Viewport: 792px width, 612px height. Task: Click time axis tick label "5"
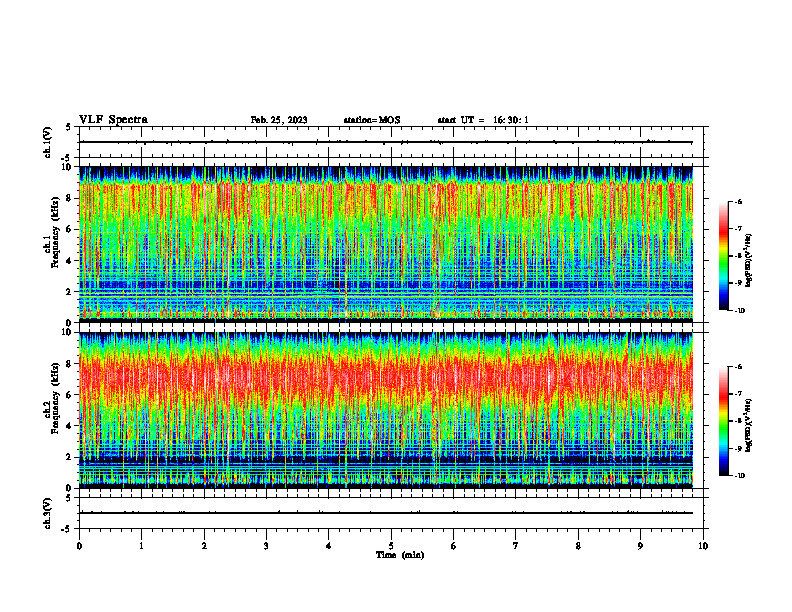tap(391, 546)
